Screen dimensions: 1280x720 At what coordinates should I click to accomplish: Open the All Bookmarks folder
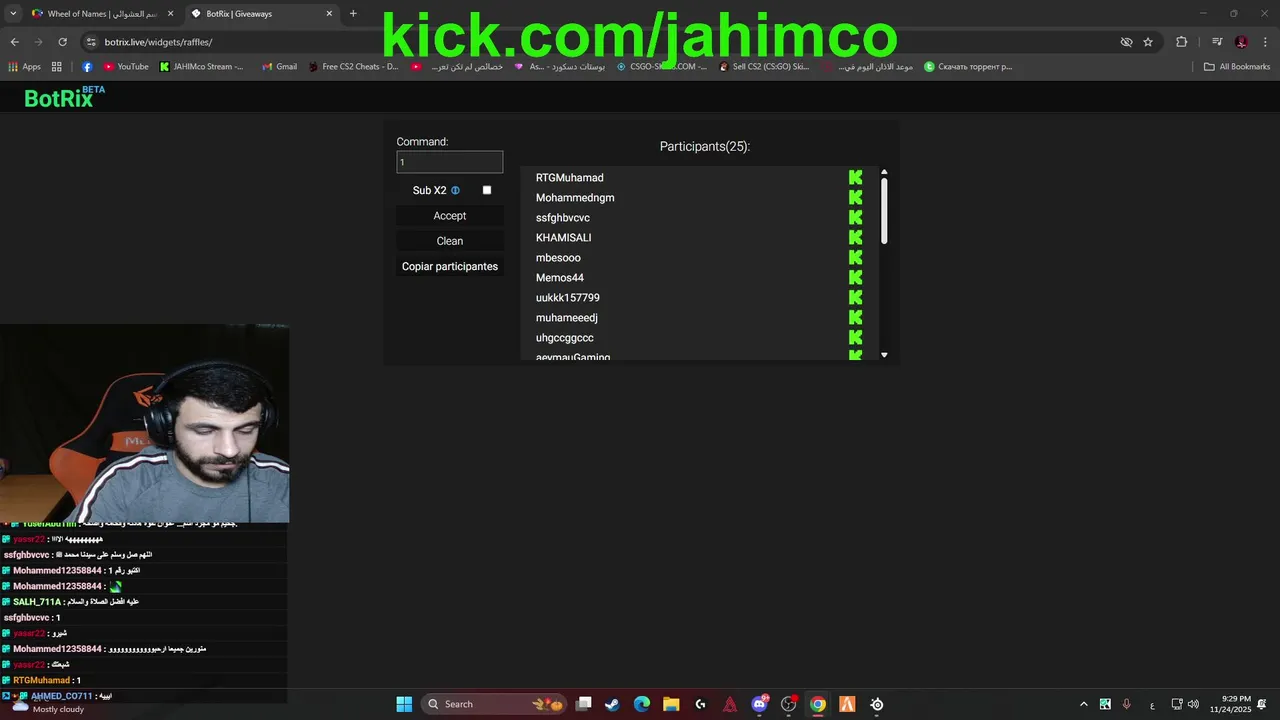[x=1237, y=67]
